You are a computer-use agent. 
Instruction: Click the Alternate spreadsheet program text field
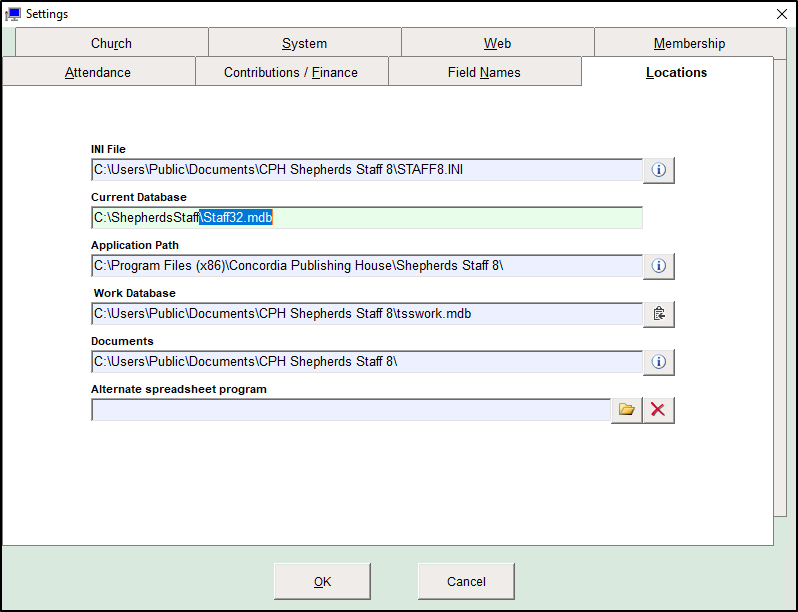(x=350, y=410)
